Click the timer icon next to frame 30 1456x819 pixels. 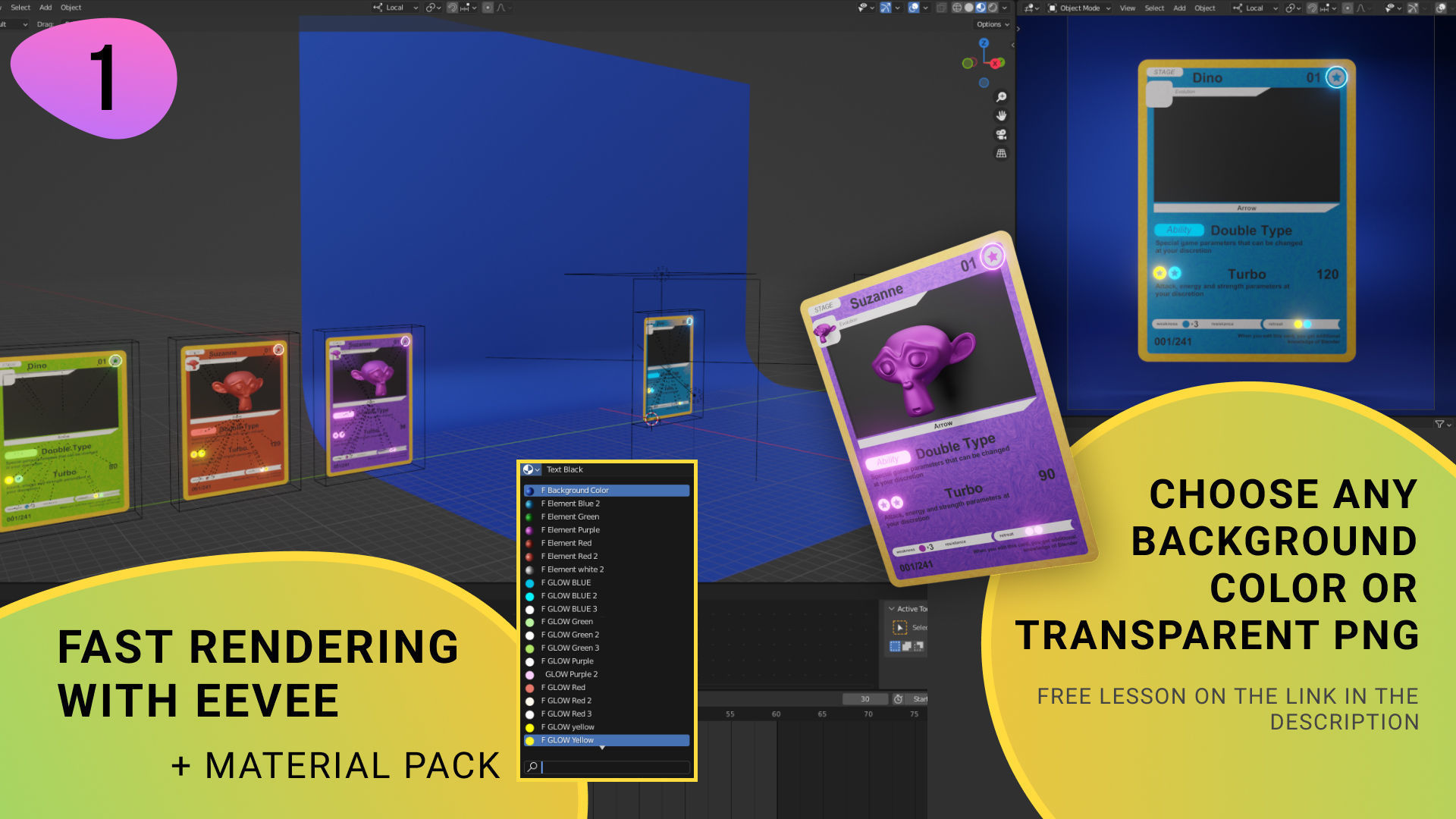pos(899,699)
